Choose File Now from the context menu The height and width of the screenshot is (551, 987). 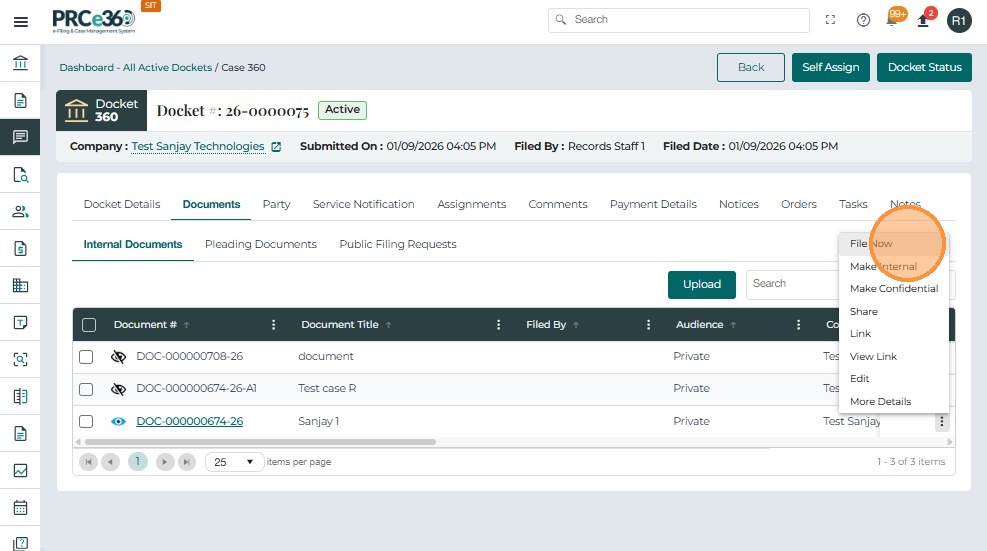[x=893, y=244]
